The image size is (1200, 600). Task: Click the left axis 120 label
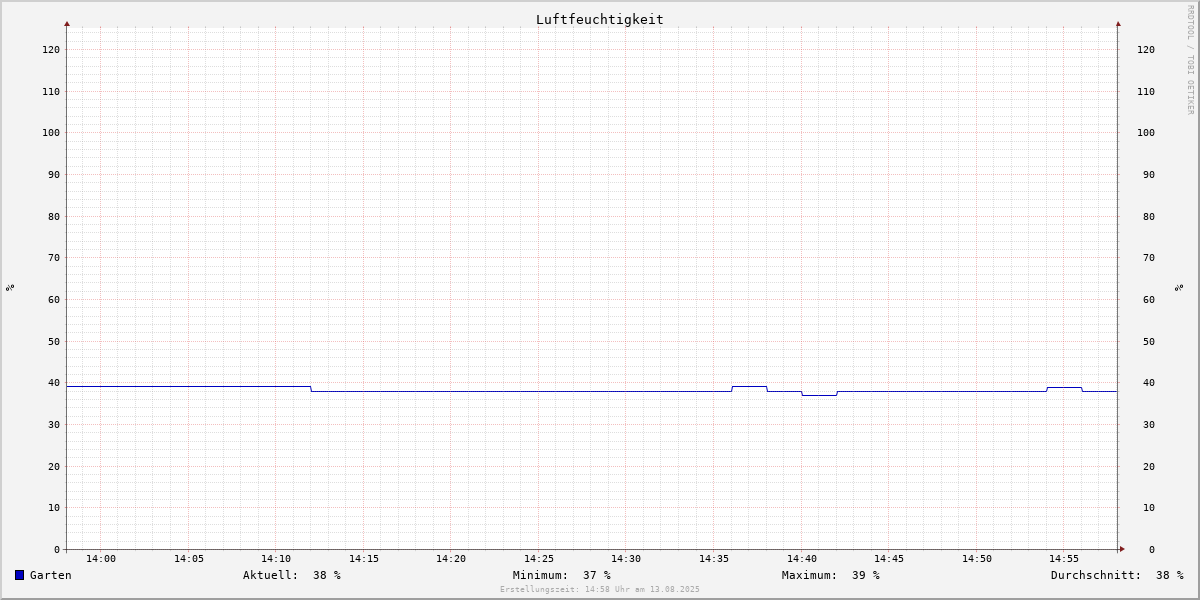[51, 49]
